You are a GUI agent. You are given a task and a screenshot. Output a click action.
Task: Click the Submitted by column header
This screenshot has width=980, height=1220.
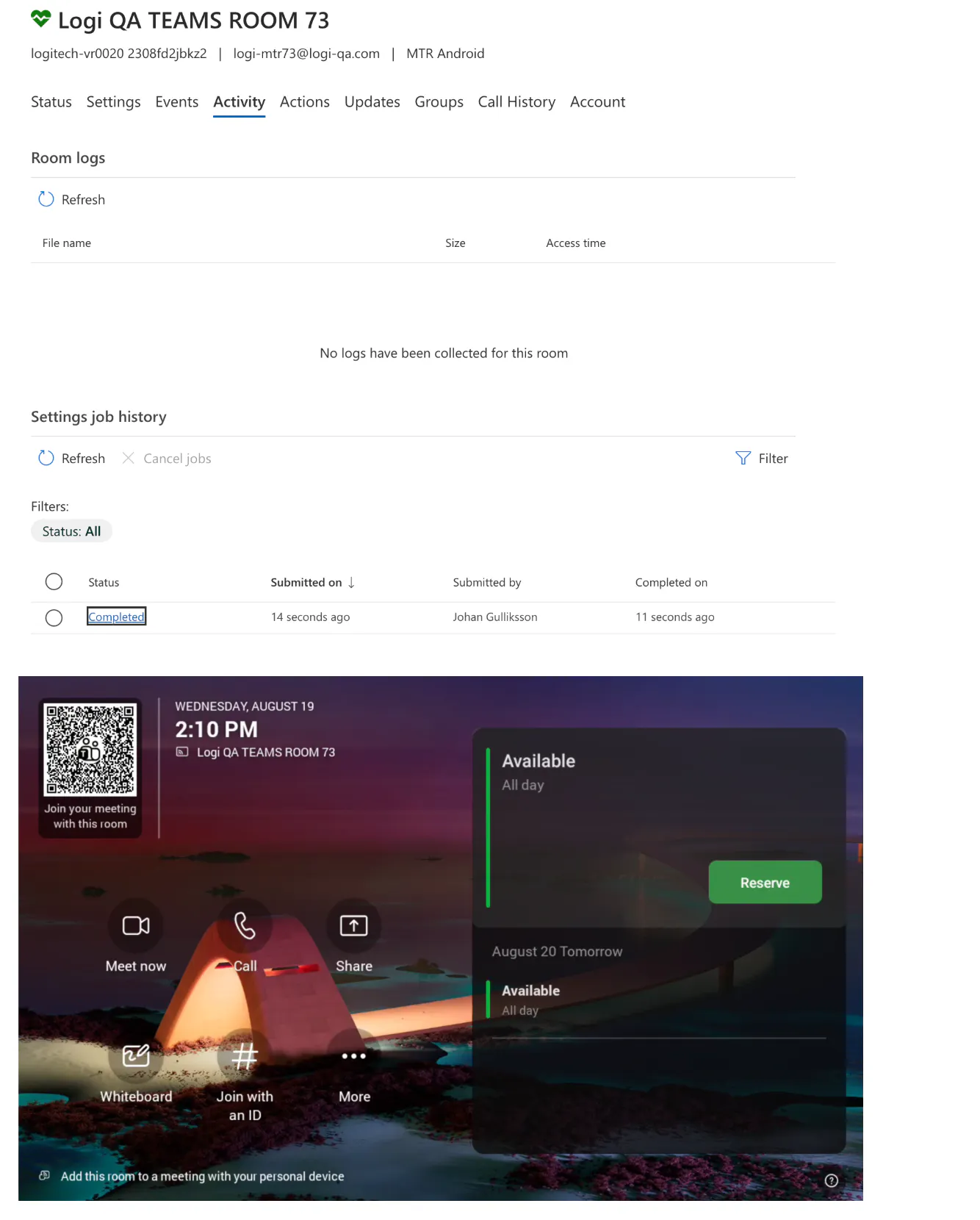[487, 583]
